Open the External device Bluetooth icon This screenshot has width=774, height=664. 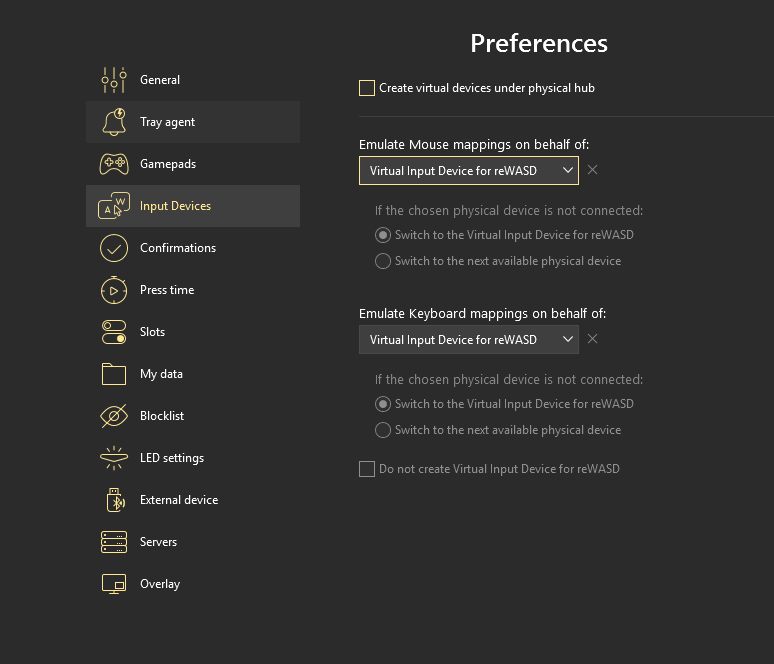coord(114,500)
